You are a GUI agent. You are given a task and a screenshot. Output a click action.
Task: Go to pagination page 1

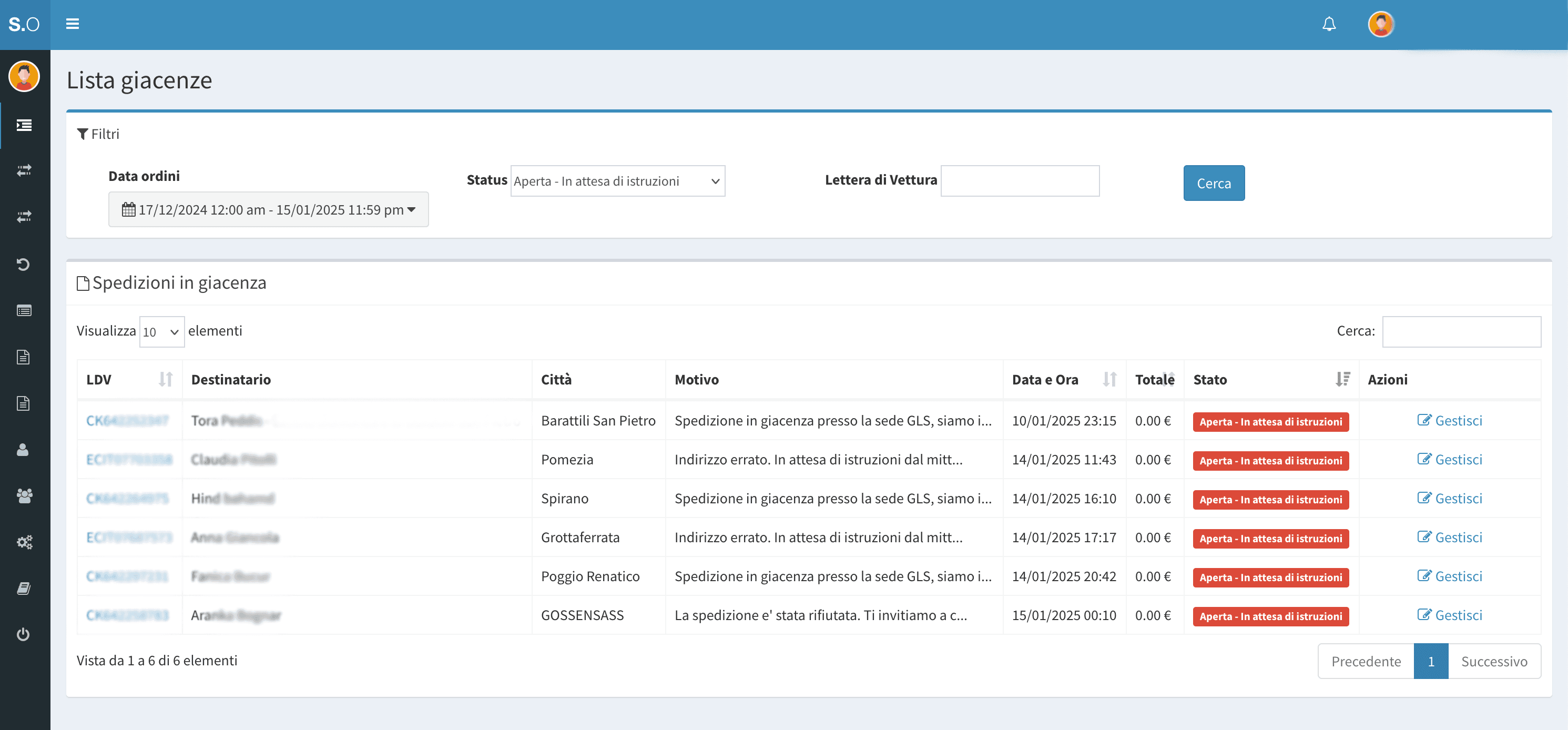[x=1430, y=661]
